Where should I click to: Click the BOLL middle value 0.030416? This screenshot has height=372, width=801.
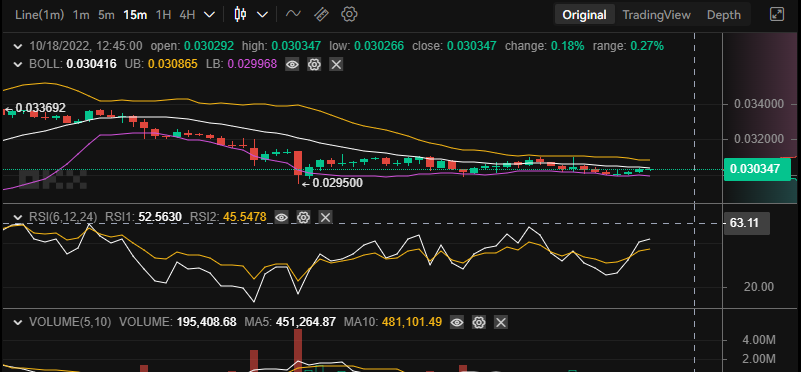[x=91, y=64]
